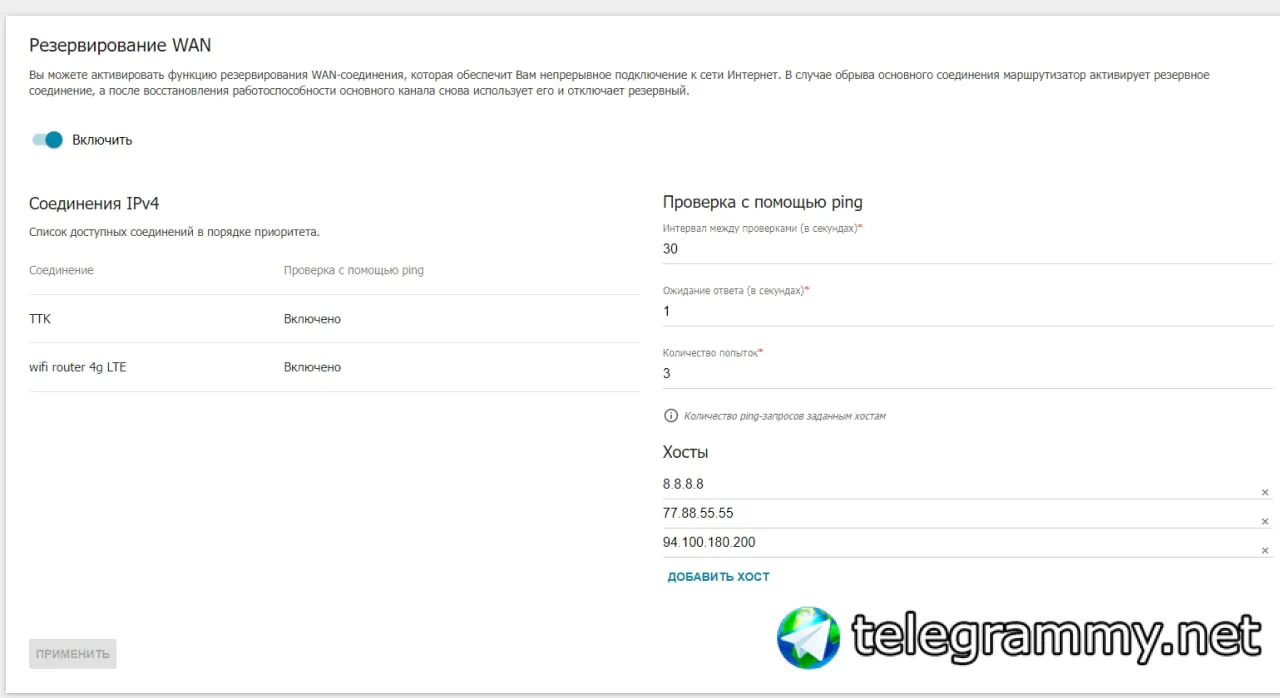Remove the 77.88.55.55 host entry
Screen dimensions: 1280x698
point(1264,522)
